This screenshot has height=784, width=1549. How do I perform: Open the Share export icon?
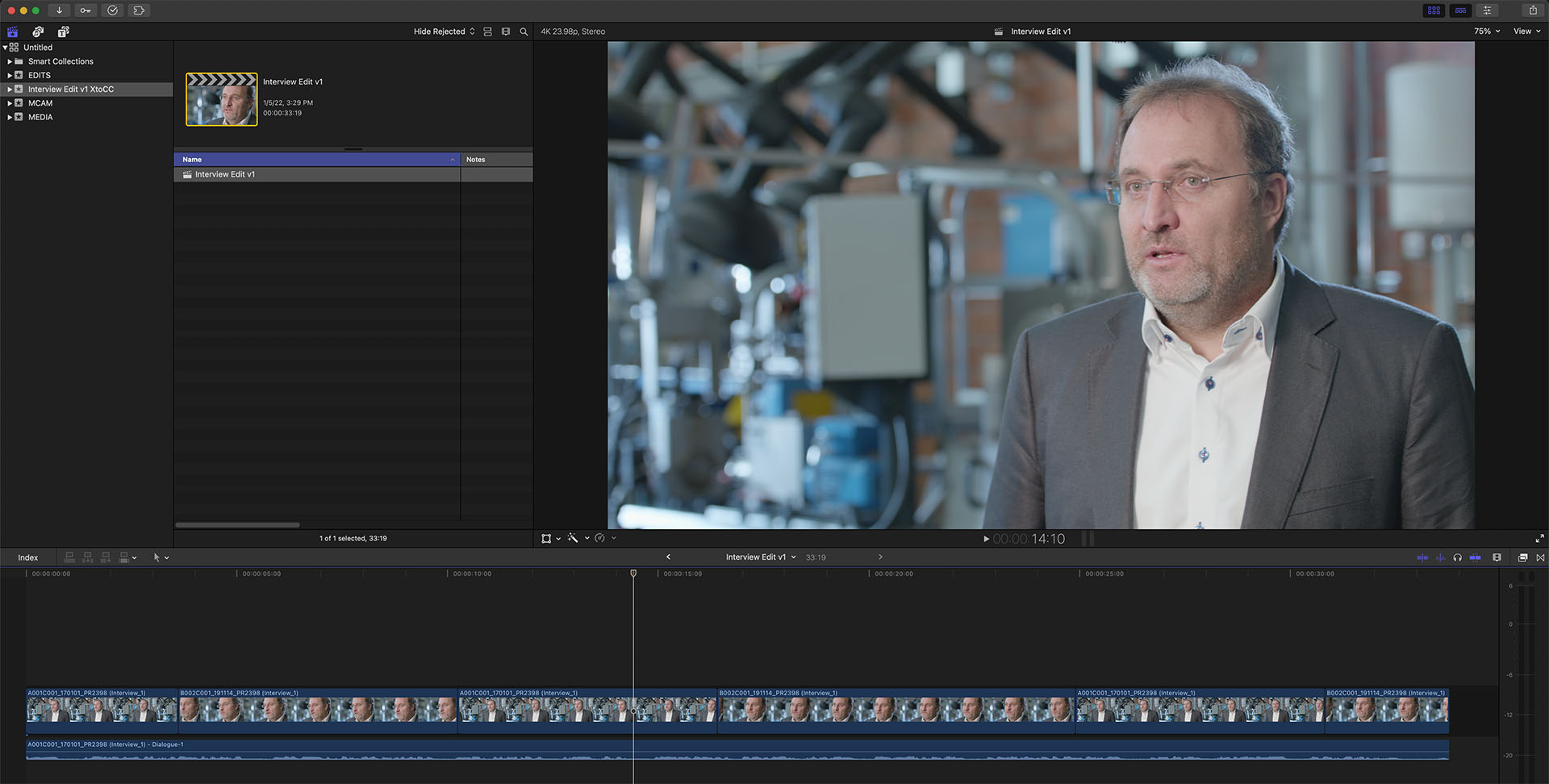tap(1533, 10)
